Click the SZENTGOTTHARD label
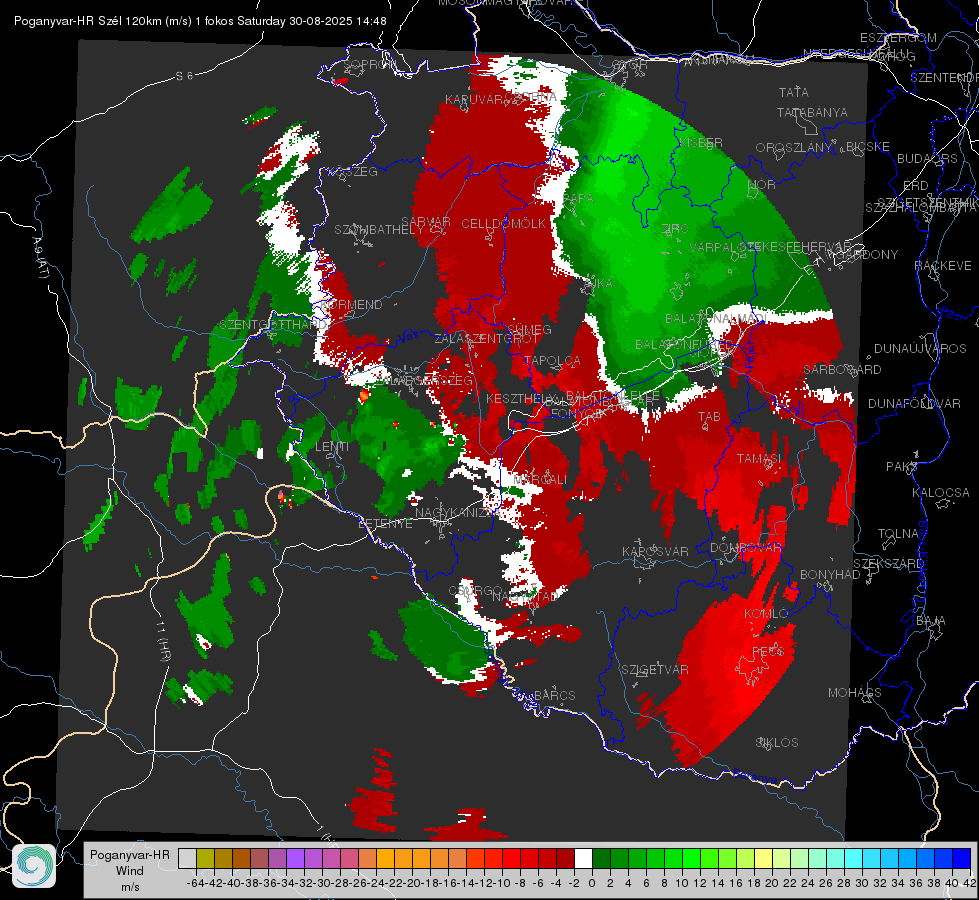This screenshot has width=979, height=900. click(273, 325)
